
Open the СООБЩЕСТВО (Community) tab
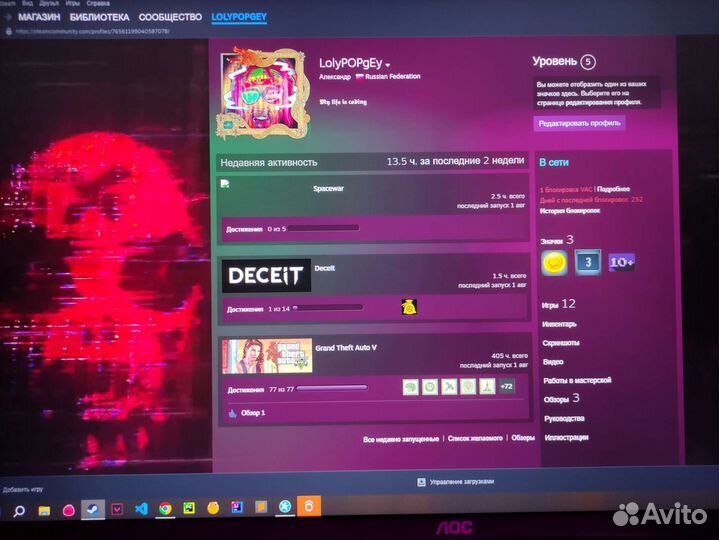(170, 17)
